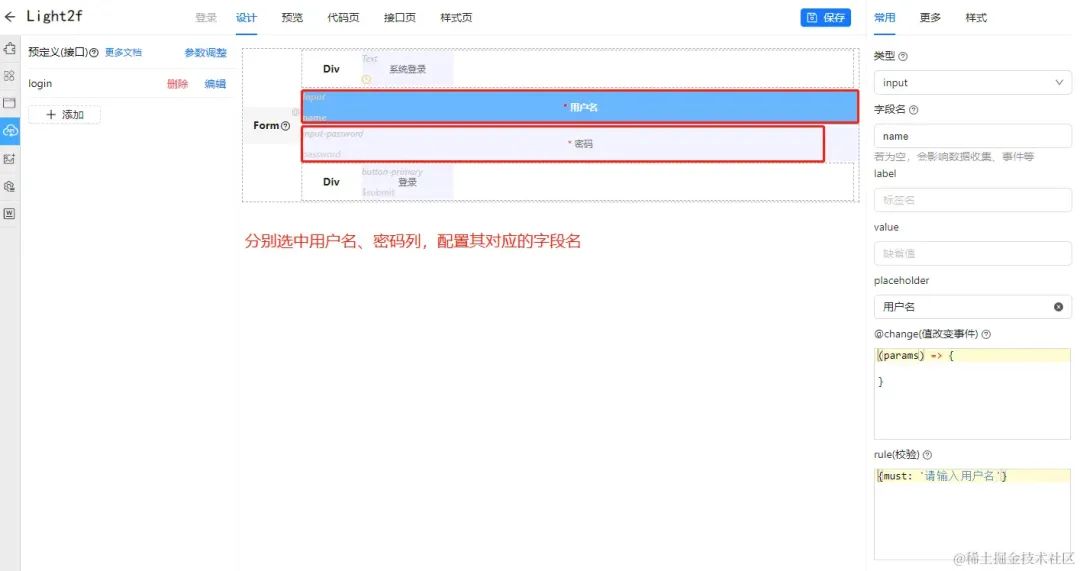Click the Light2f app title
Image resolution: width=1080 pixels, height=571 pixels.
[54, 17]
